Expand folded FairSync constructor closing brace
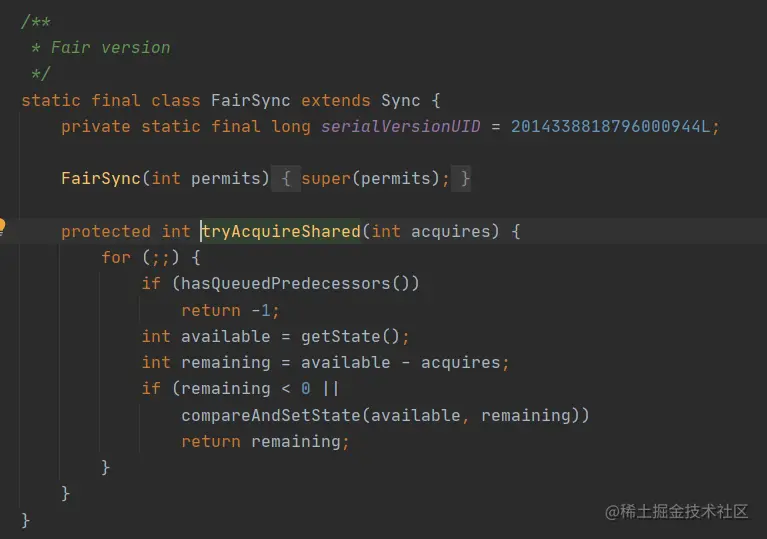Image resolution: width=767 pixels, height=539 pixels. point(461,179)
